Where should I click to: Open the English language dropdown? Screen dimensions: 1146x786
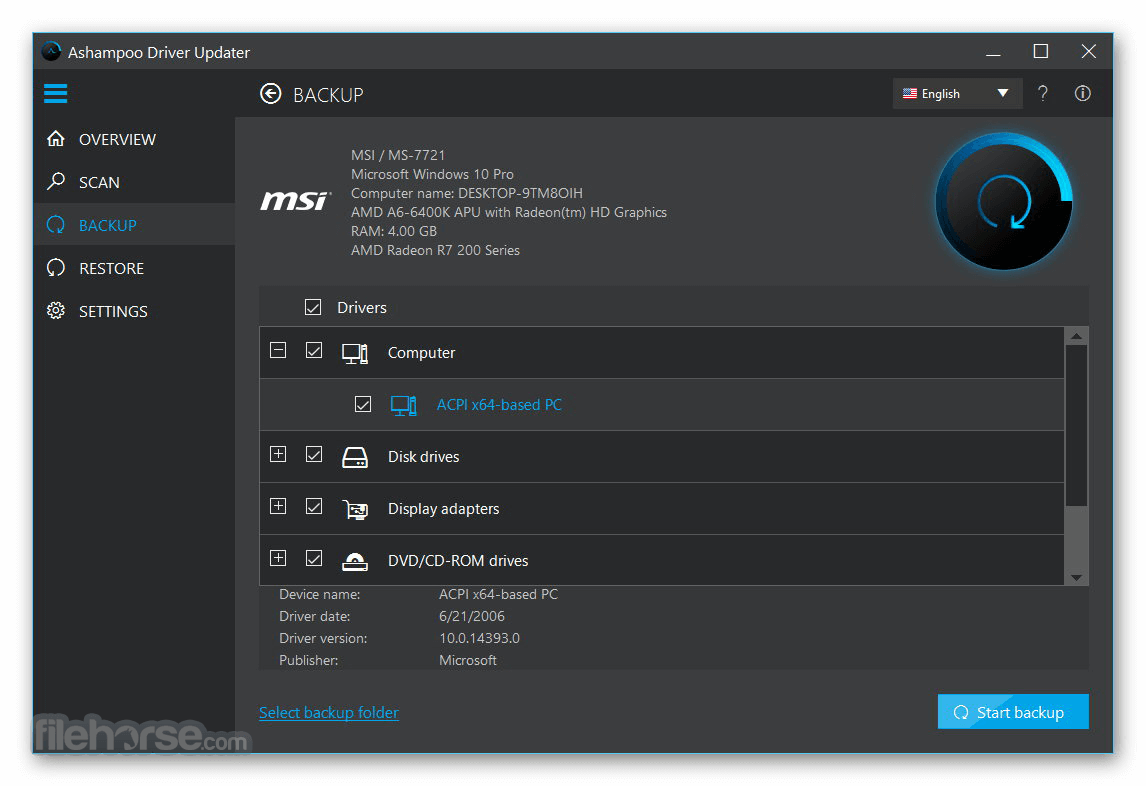coord(957,94)
